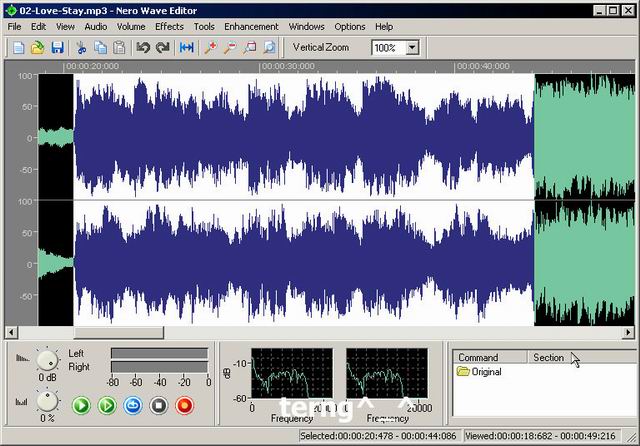Zoom to selection icon
This screenshot has width=640, height=446.
pos(250,48)
